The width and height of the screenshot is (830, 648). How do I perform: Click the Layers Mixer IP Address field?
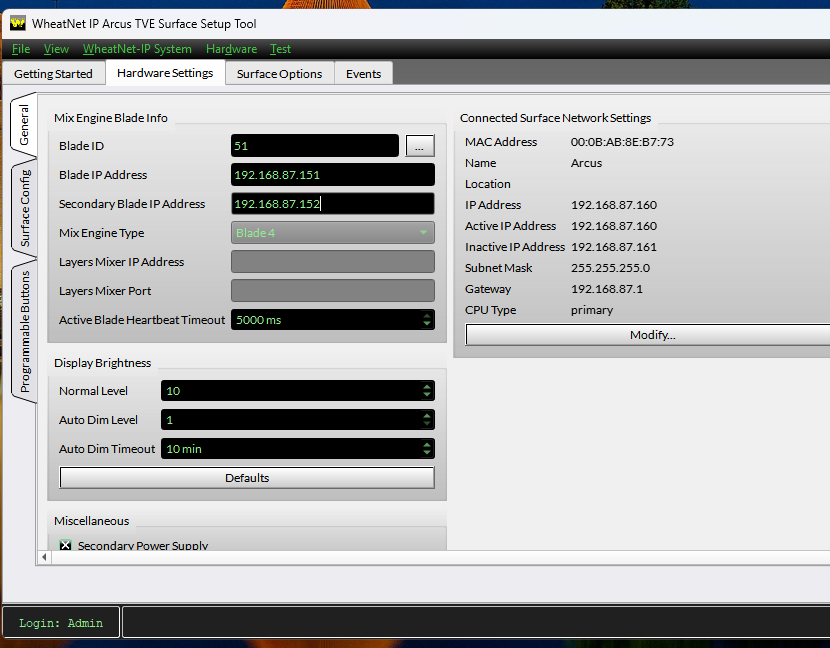tap(332, 262)
